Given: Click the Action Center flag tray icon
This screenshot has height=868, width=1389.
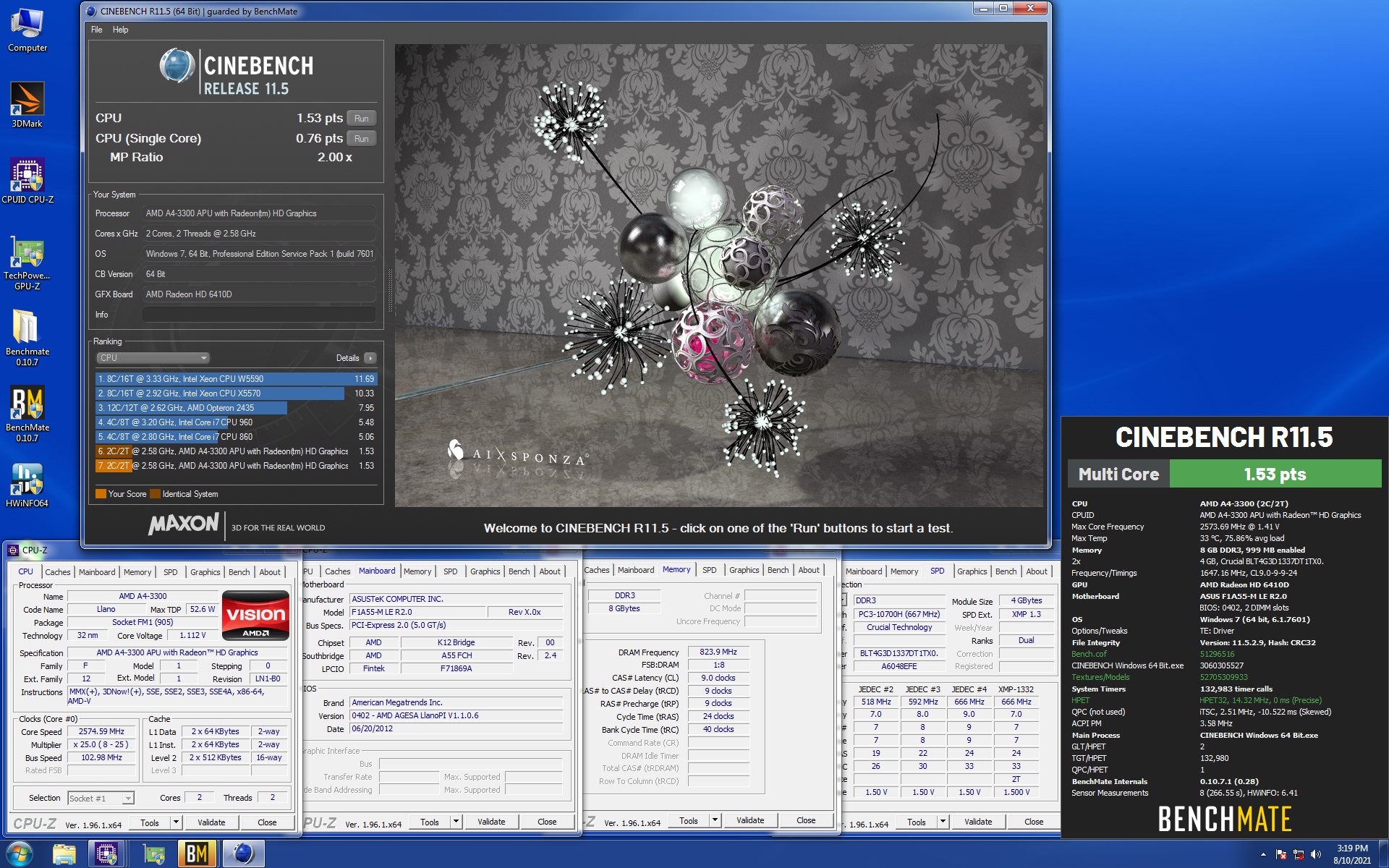Looking at the screenshot, I should tap(1281, 854).
